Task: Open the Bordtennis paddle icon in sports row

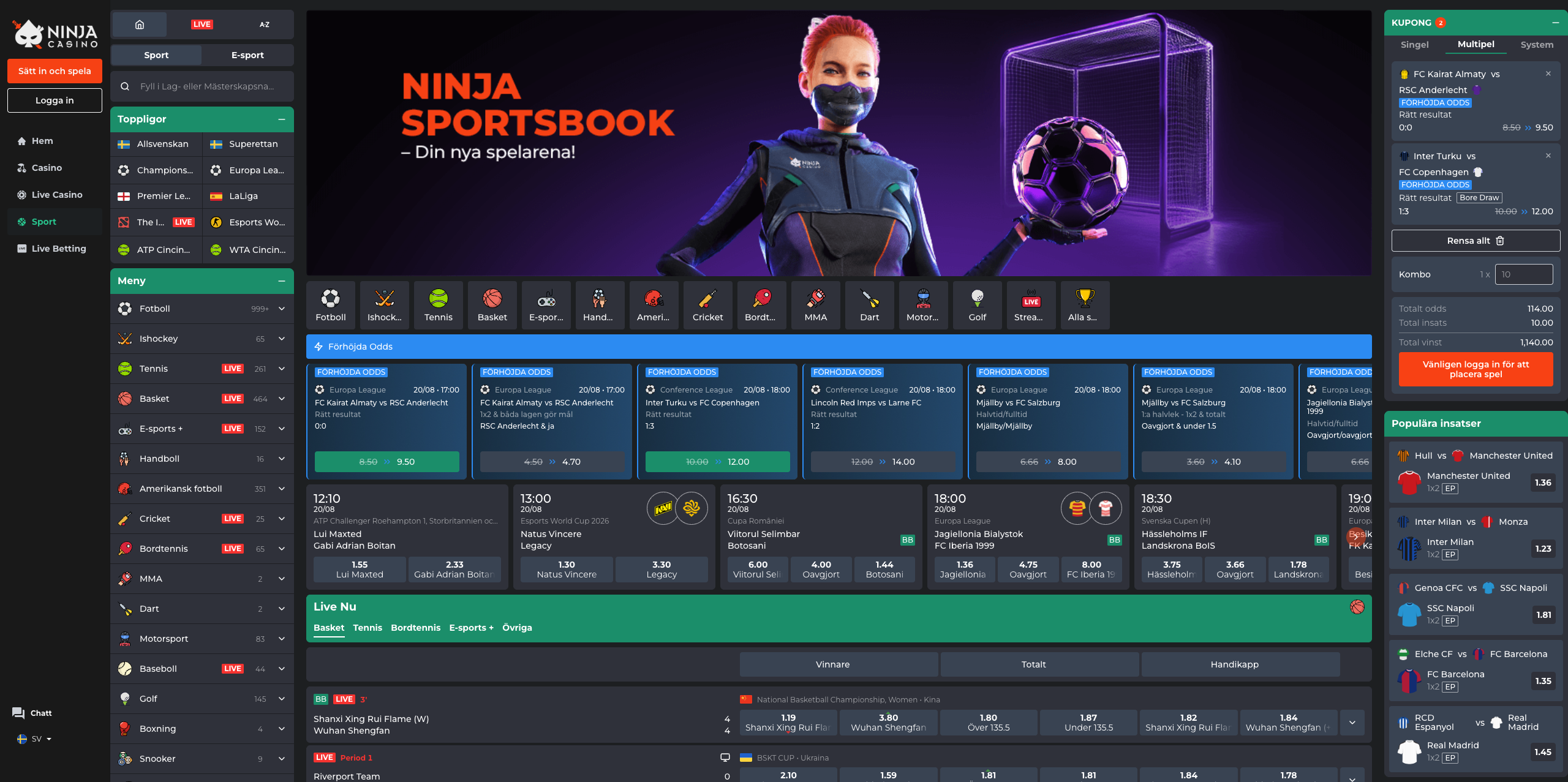Action: click(762, 306)
